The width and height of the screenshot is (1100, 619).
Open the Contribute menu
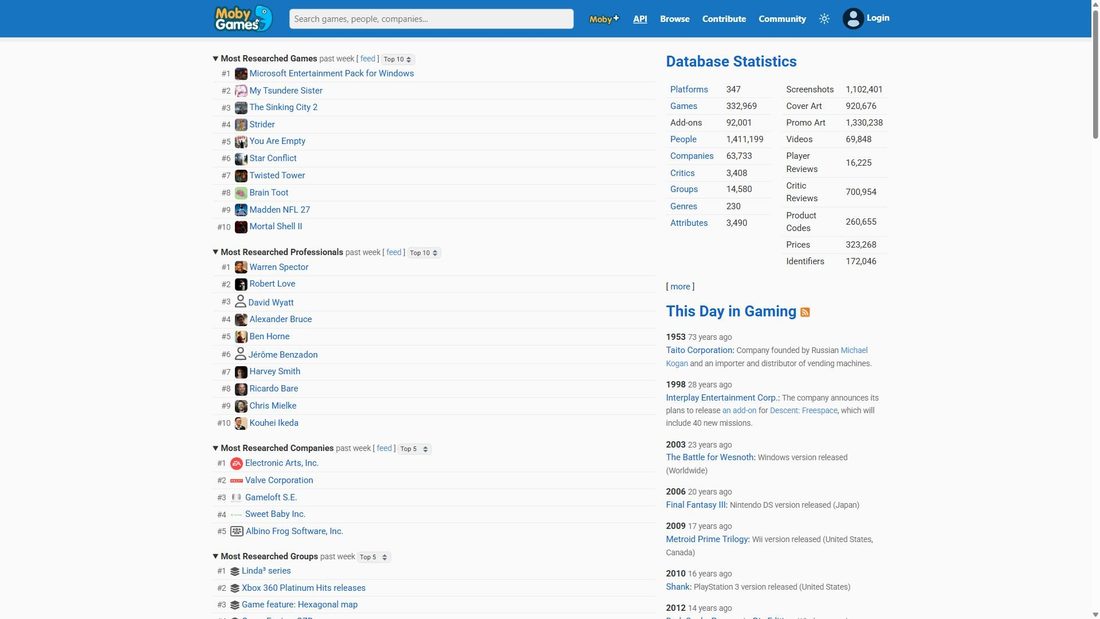724,19
